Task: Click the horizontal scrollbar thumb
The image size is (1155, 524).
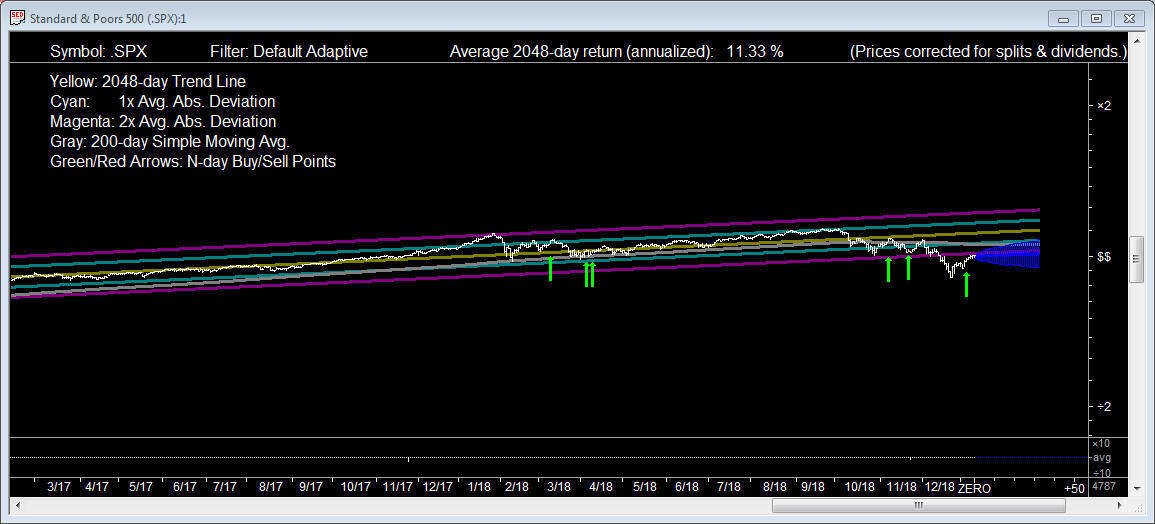Action: [918, 506]
